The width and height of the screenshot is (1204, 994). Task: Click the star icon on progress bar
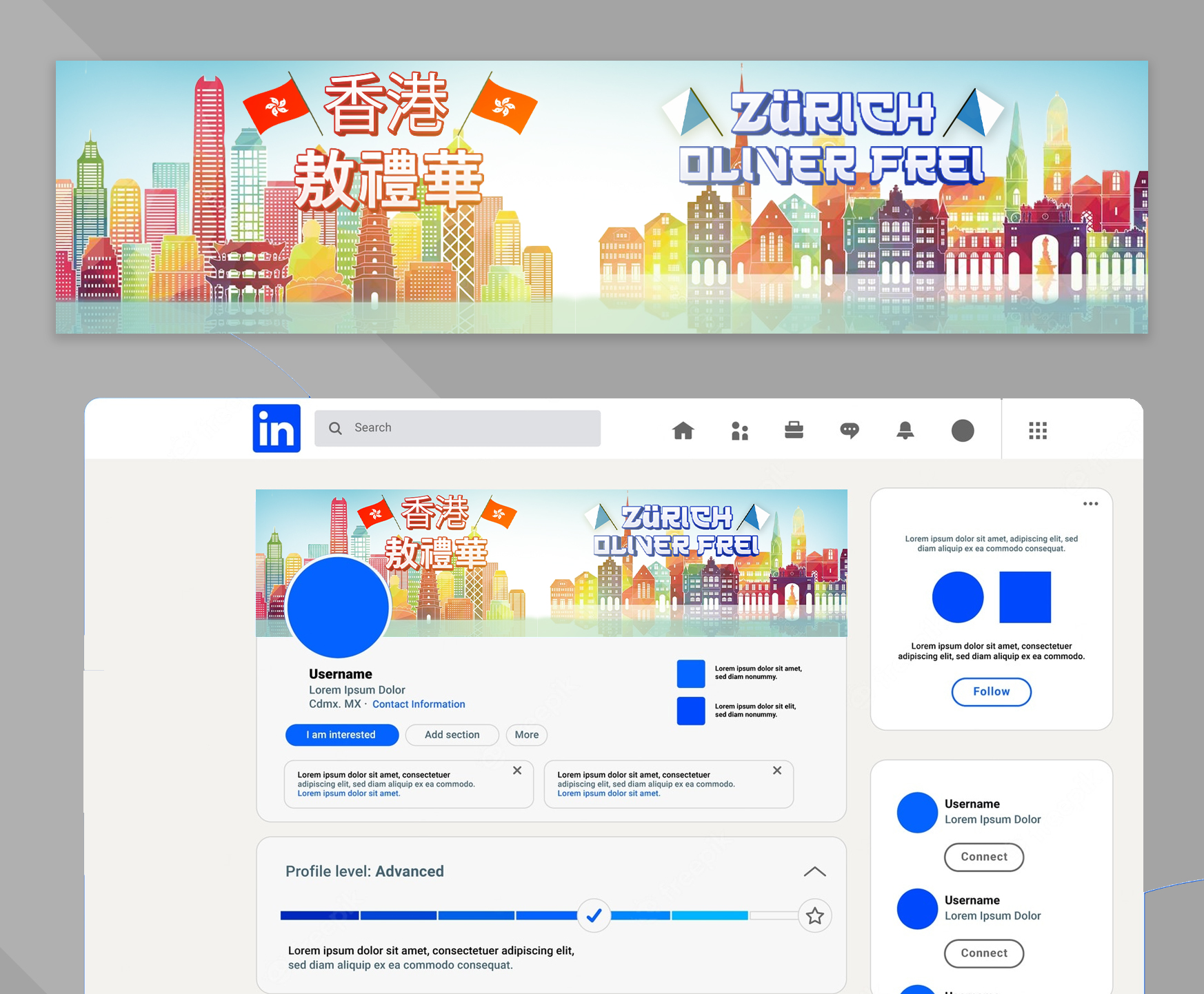[814, 916]
